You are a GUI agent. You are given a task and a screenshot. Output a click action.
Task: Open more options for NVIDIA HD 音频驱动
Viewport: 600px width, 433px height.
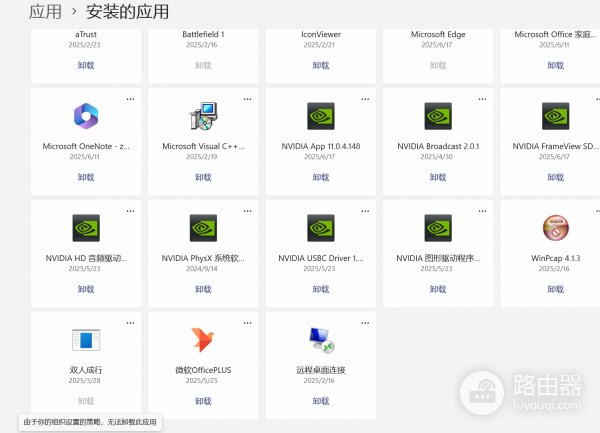(130, 211)
